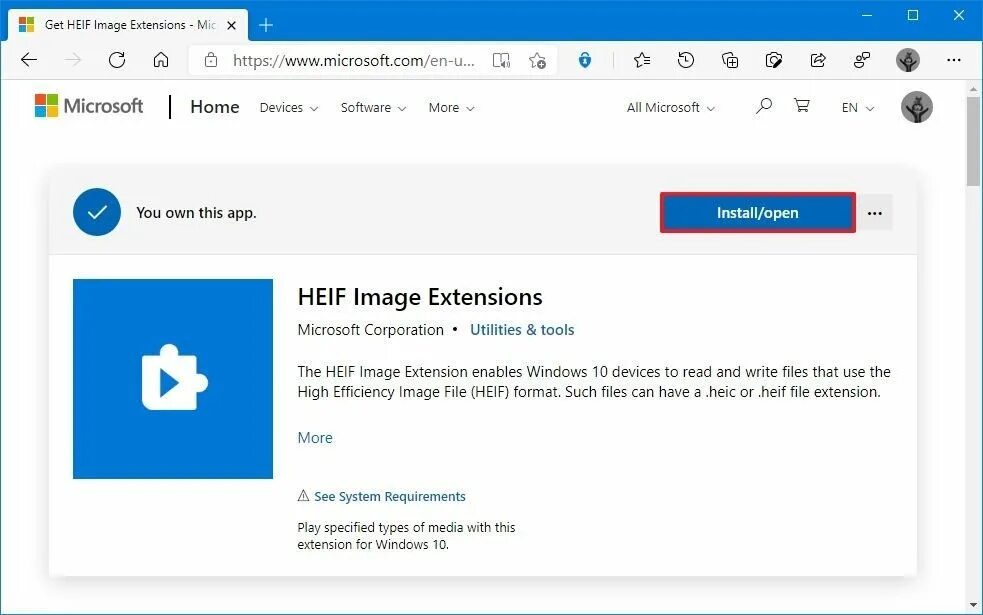The height and width of the screenshot is (615, 983).
Task: Show more app options via three-dot button
Action: coord(874,212)
